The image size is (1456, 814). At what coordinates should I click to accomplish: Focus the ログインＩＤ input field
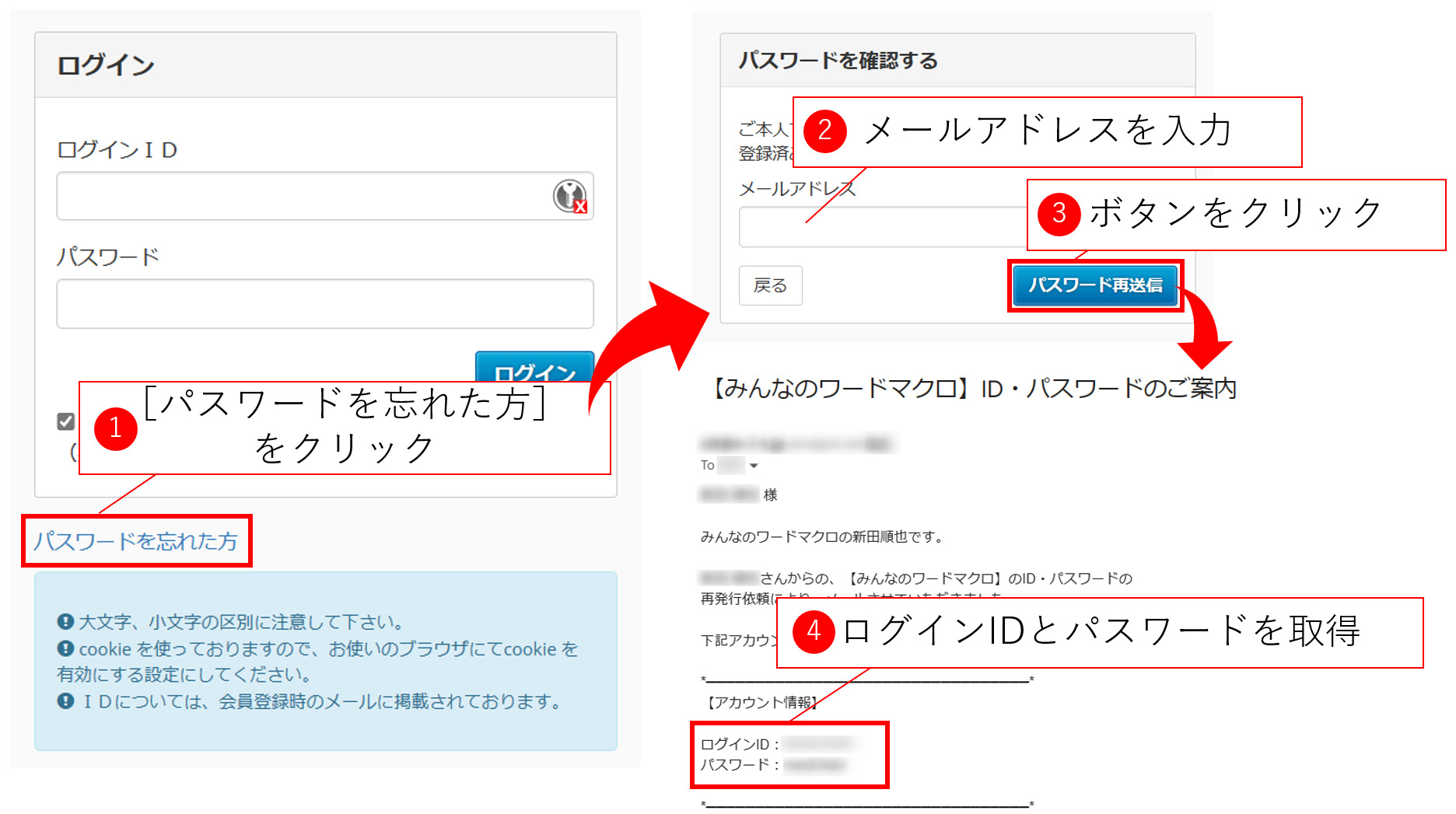[303, 196]
